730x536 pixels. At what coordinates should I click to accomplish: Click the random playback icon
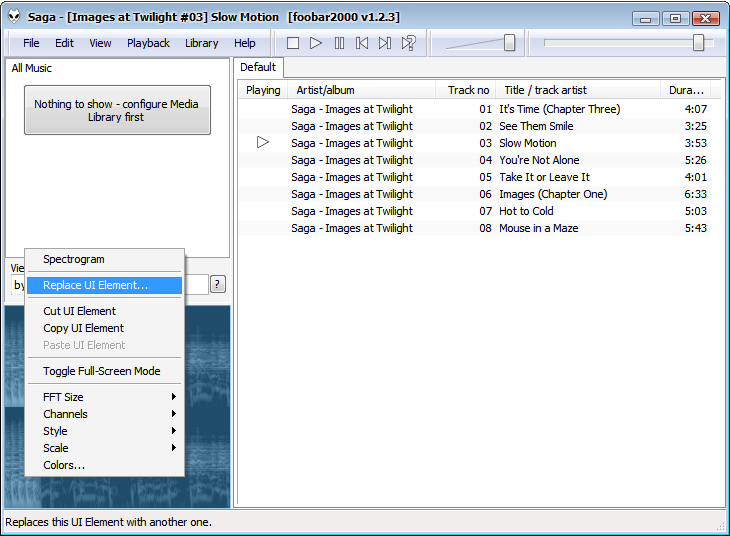(408, 43)
